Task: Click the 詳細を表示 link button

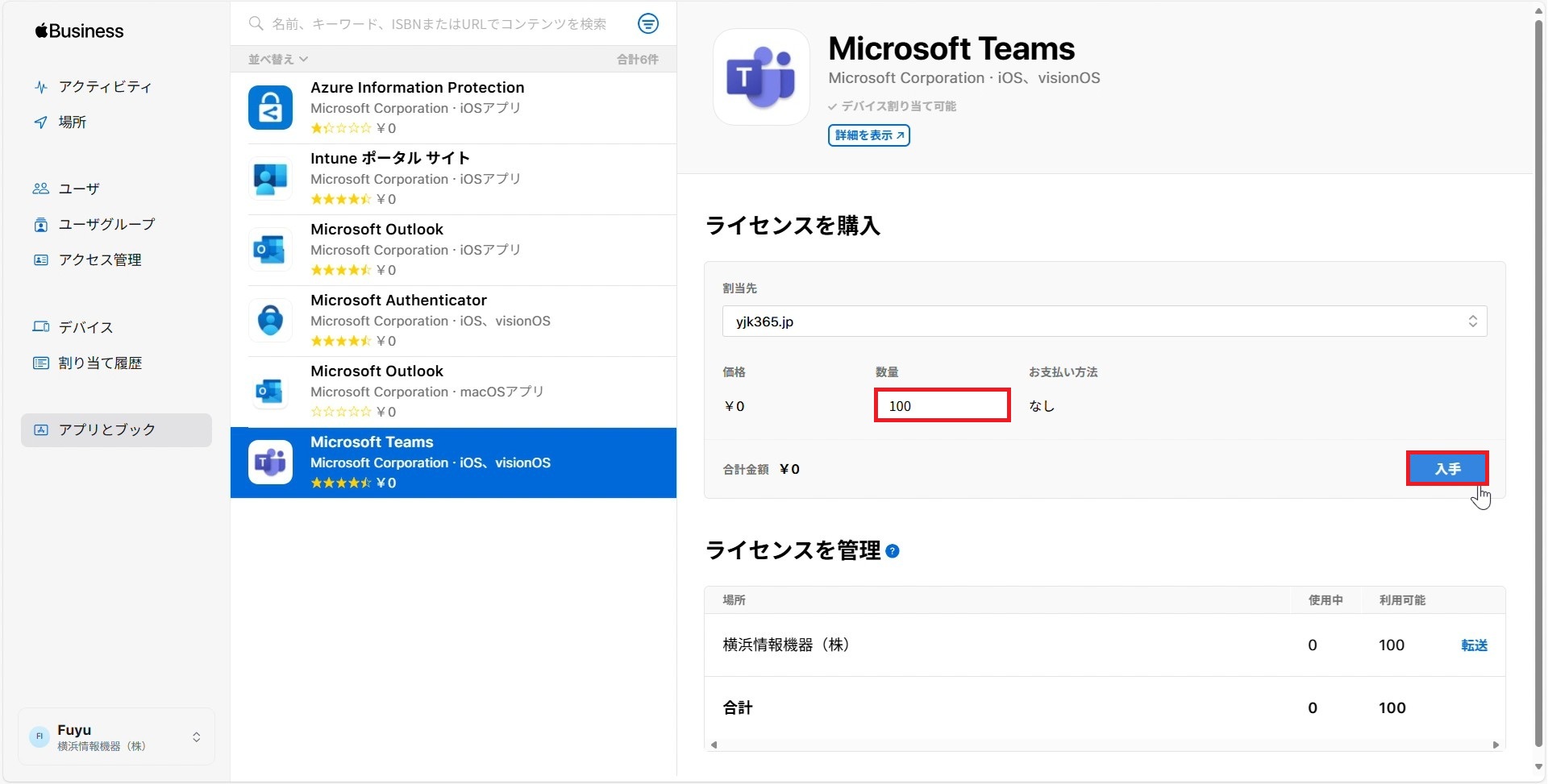Action: tap(868, 135)
